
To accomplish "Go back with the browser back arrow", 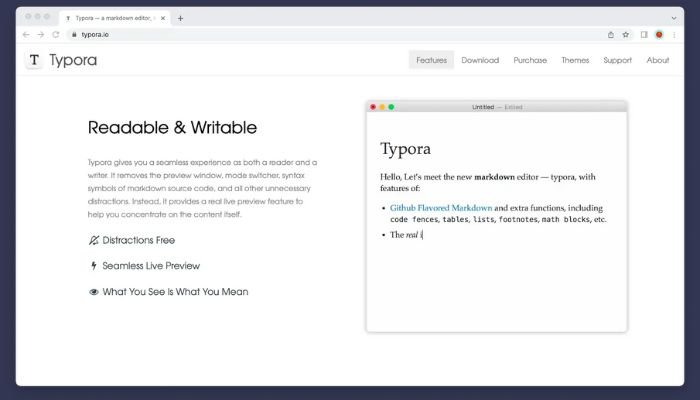I will click(x=26, y=34).
